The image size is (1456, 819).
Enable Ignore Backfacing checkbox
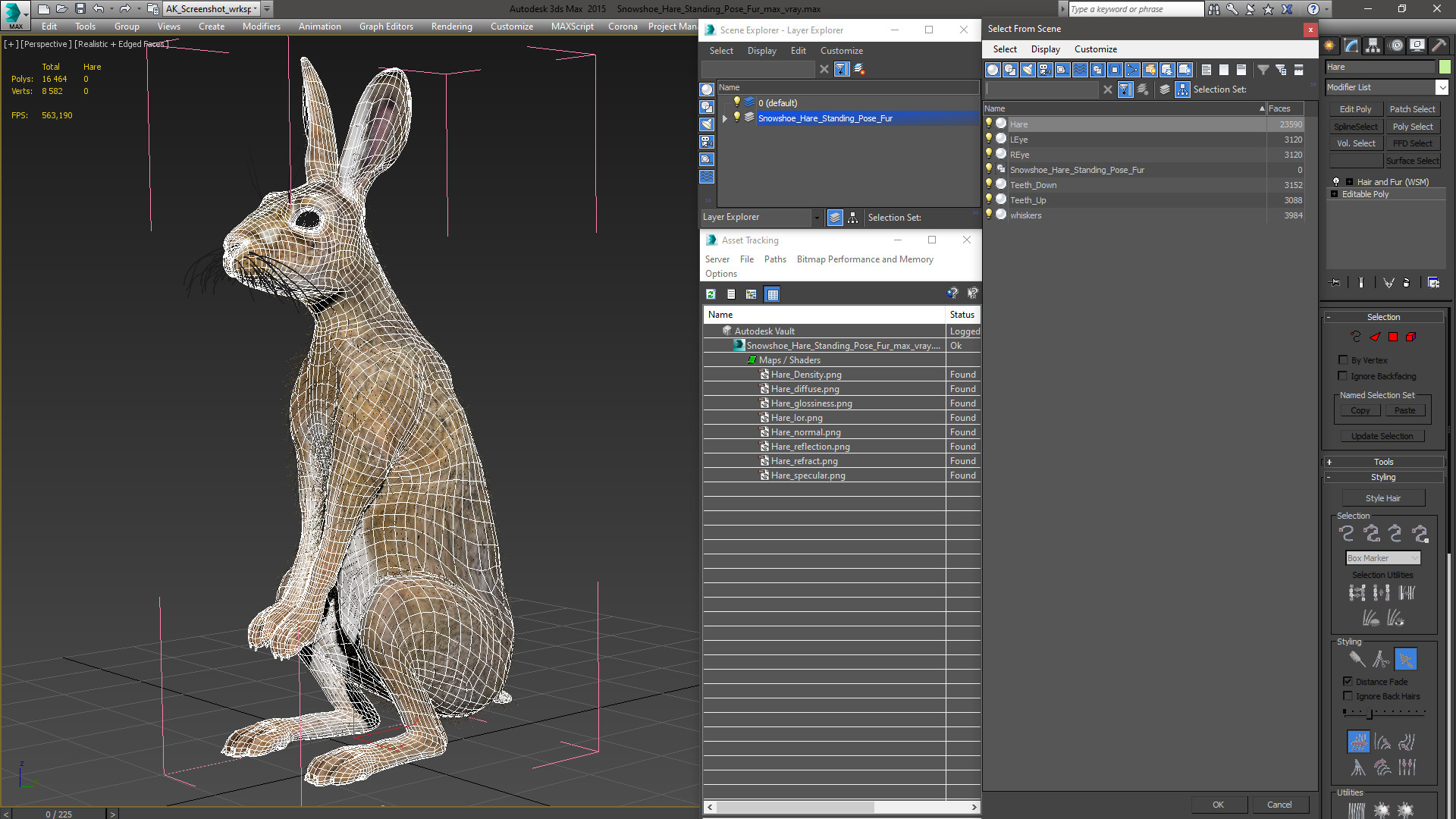coord(1343,376)
